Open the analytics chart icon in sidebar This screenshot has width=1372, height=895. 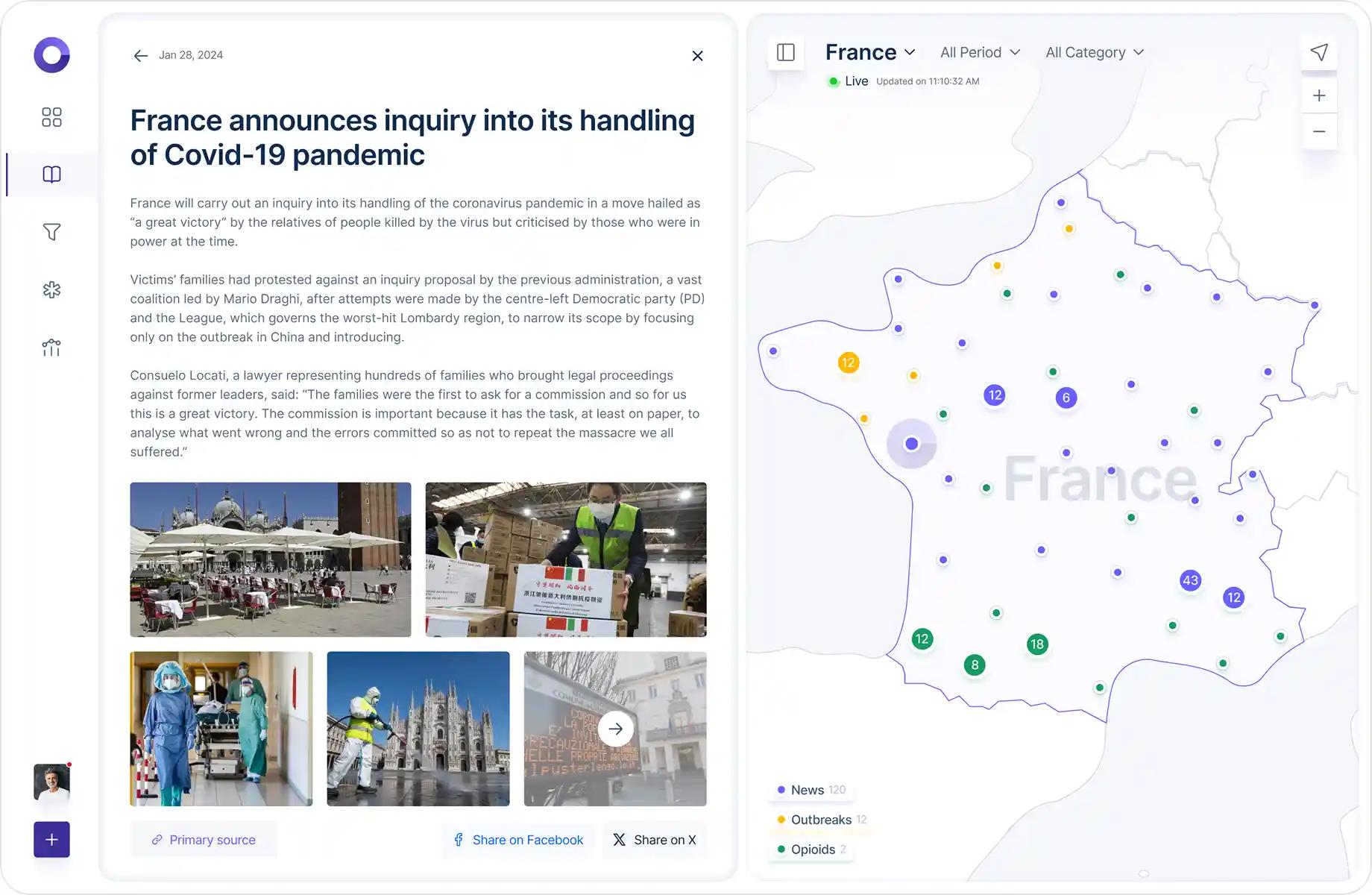point(51,348)
